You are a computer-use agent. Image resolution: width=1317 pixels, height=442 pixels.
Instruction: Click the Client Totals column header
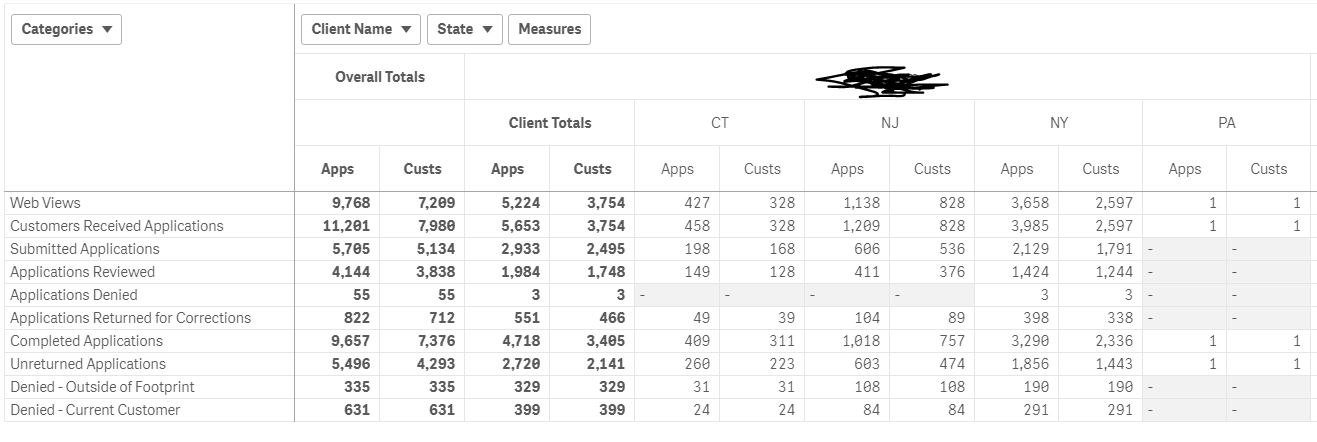point(549,123)
